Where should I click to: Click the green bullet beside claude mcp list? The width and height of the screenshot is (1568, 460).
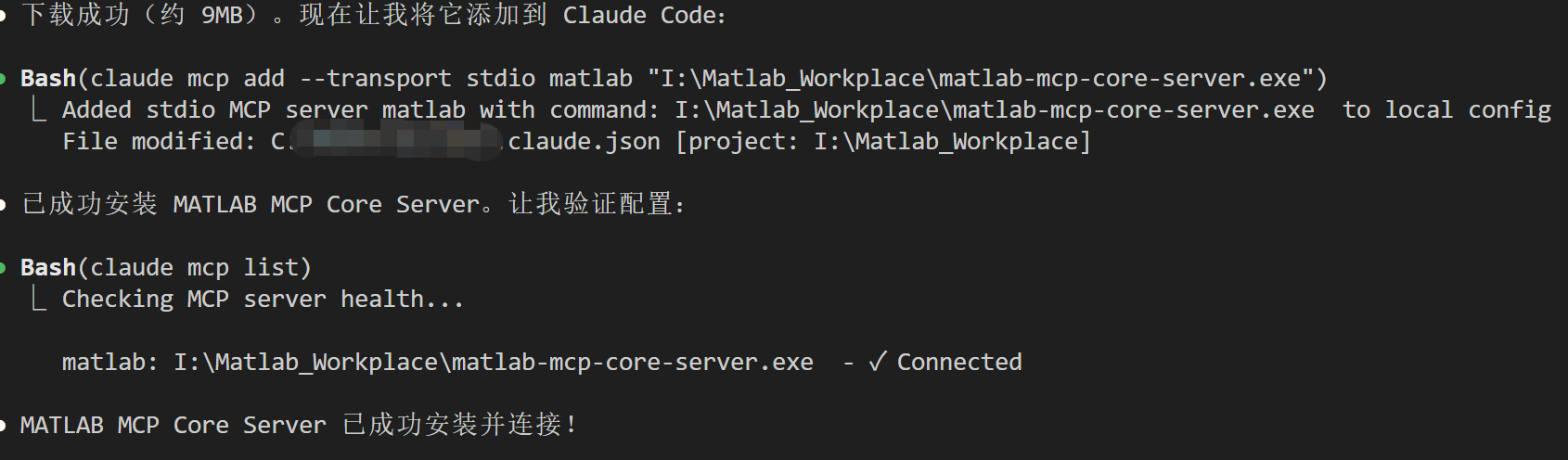tap(4, 267)
